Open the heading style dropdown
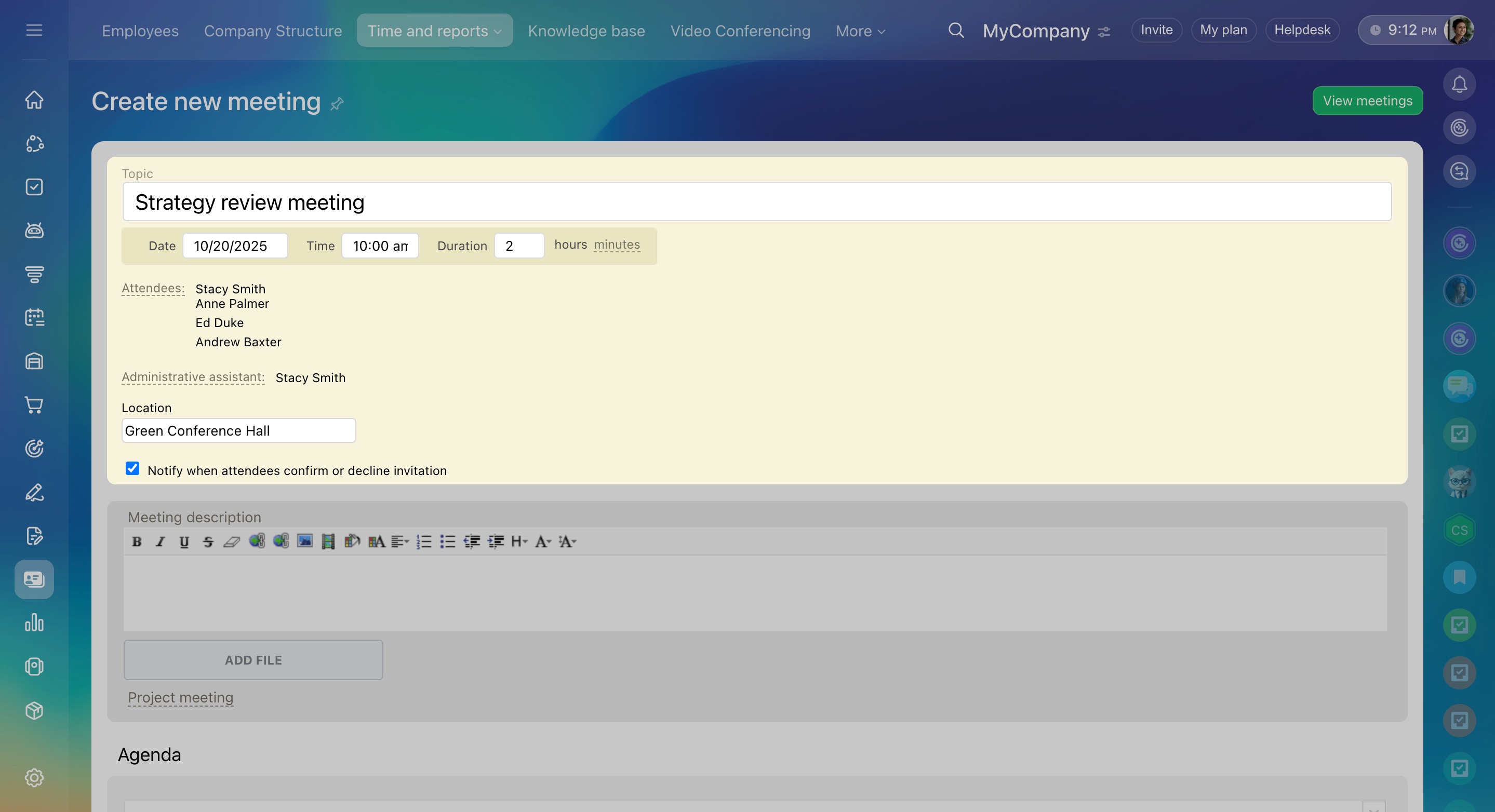 (519, 542)
